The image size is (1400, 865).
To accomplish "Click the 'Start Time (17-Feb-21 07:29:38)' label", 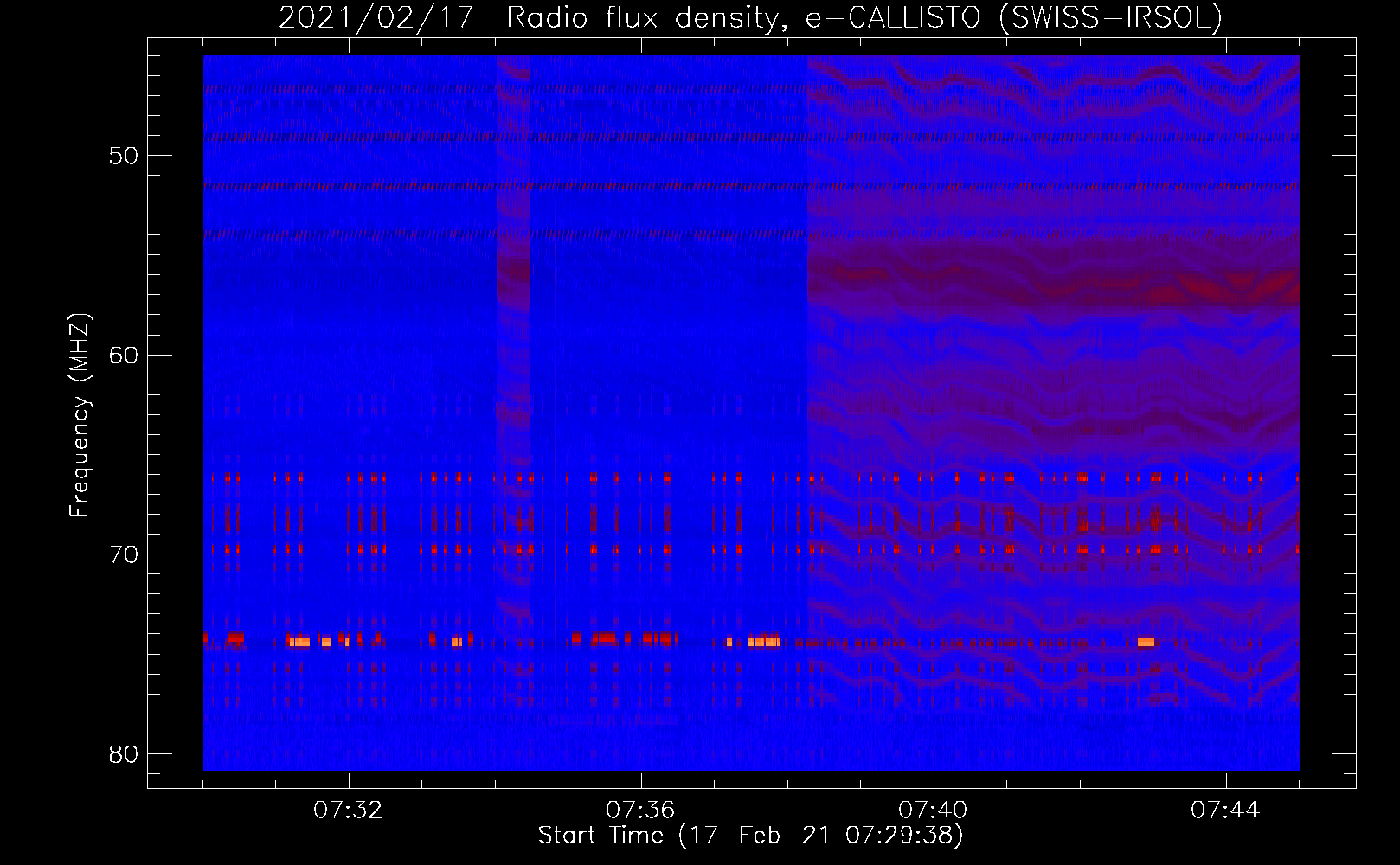I will pos(750,835).
